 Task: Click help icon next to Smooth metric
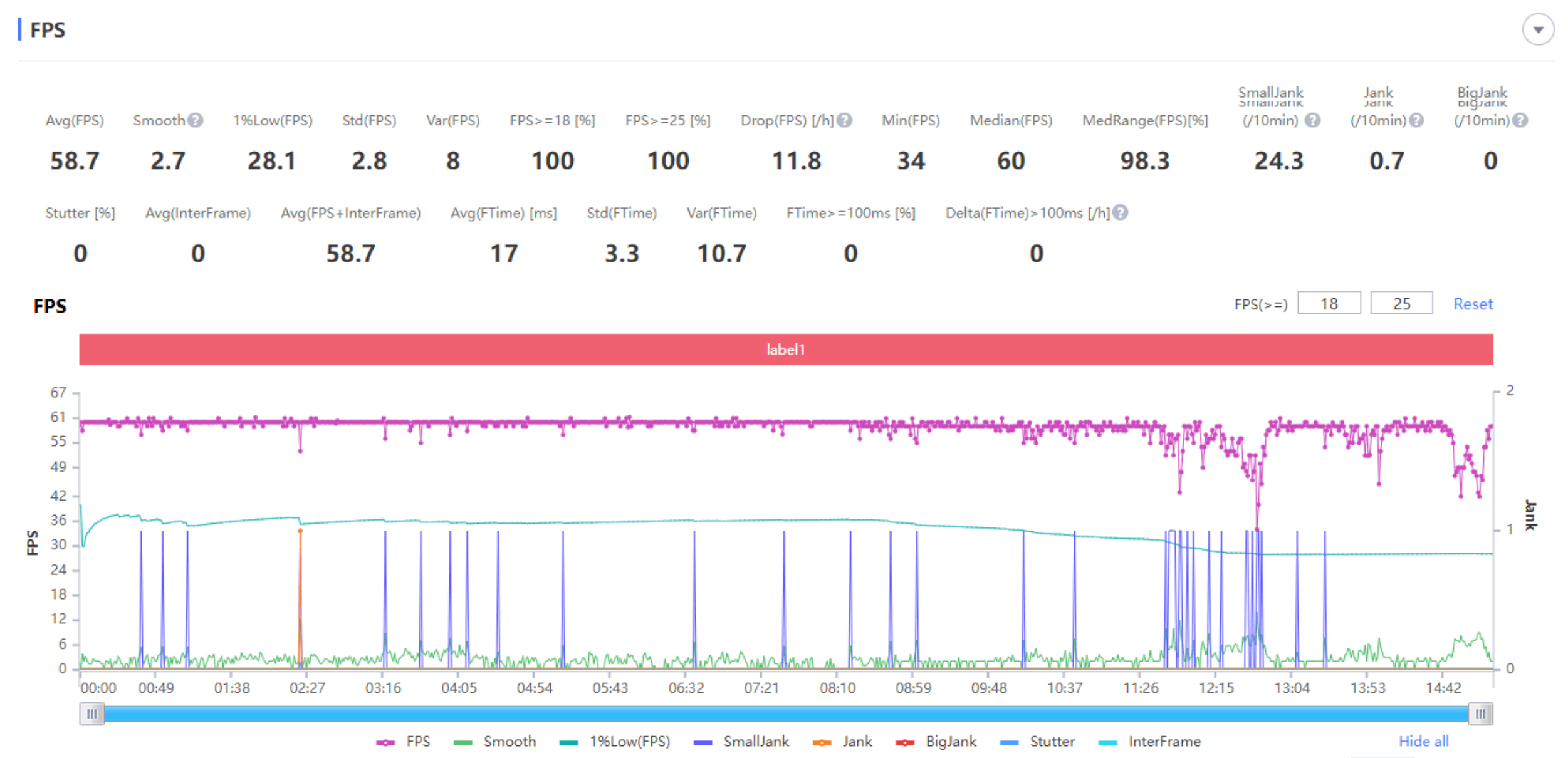pyautogui.click(x=196, y=120)
